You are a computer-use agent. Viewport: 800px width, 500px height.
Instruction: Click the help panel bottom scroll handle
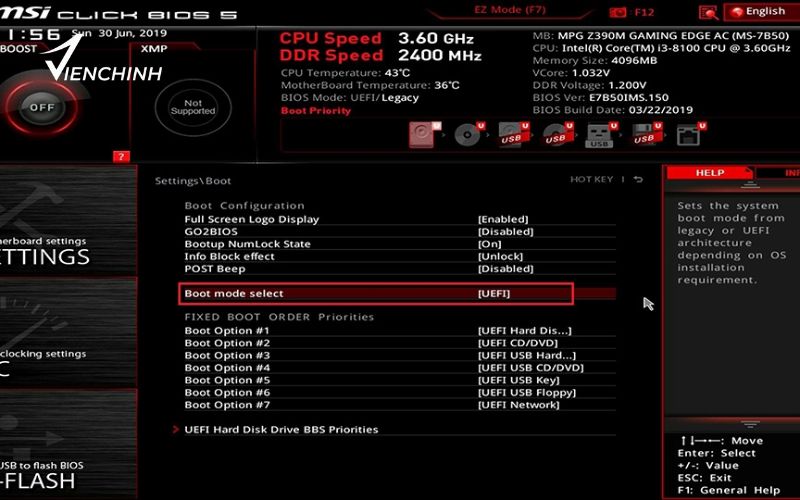[750, 424]
